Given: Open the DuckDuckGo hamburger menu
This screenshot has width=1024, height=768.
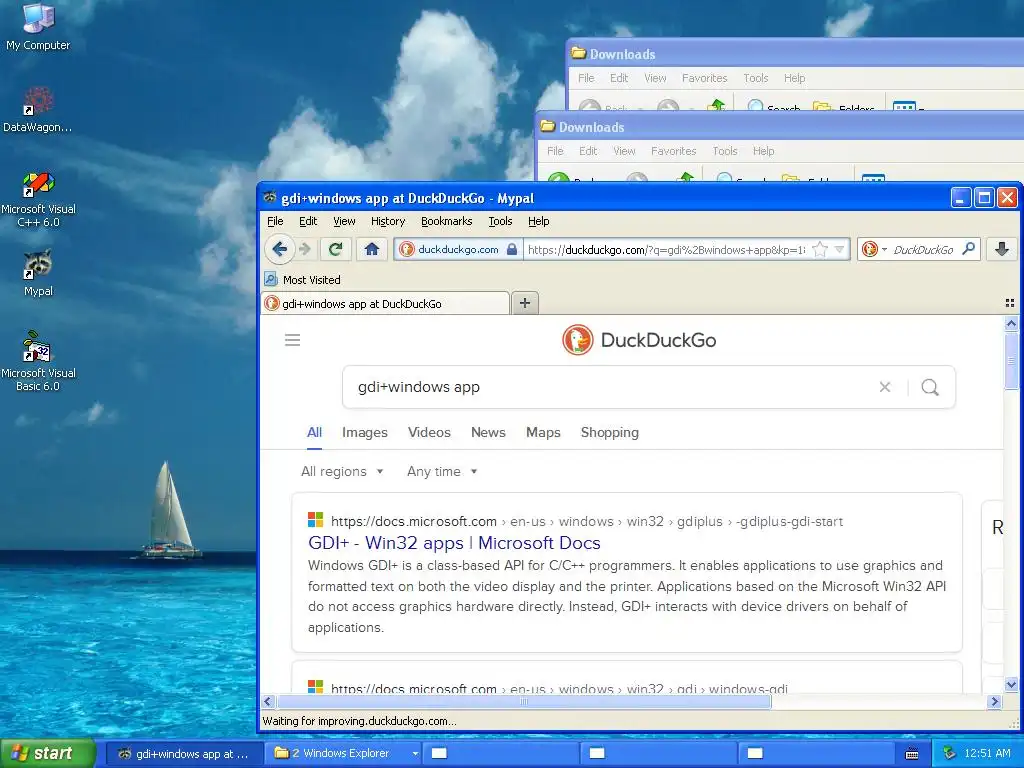Looking at the screenshot, I should pyautogui.click(x=293, y=340).
